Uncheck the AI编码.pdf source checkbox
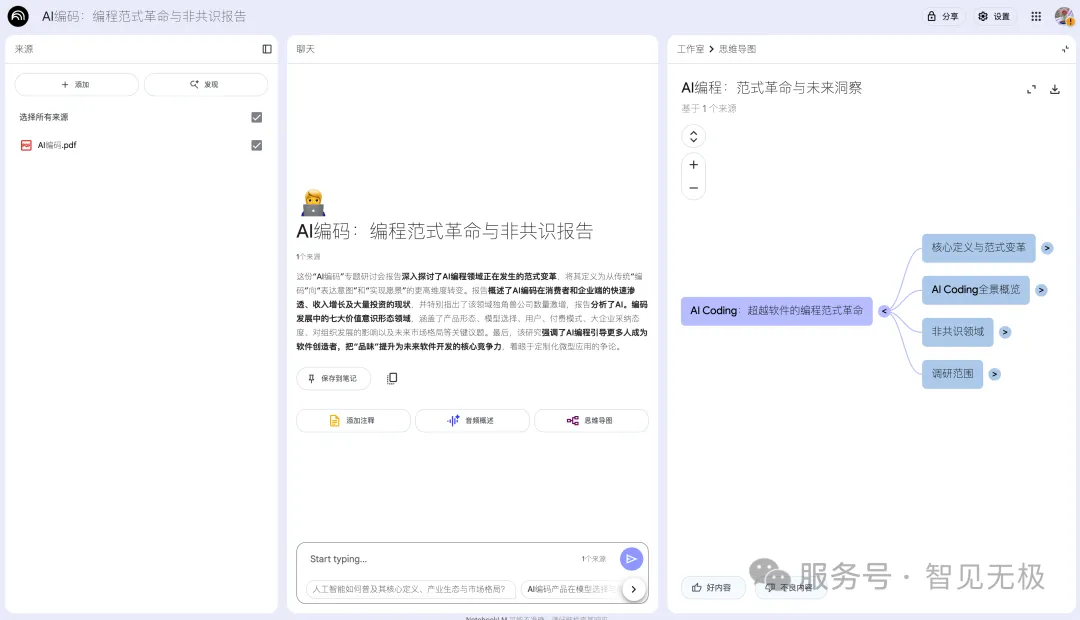Image resolution: width=1080 pixels, height=620 pixels. [257, 145]
